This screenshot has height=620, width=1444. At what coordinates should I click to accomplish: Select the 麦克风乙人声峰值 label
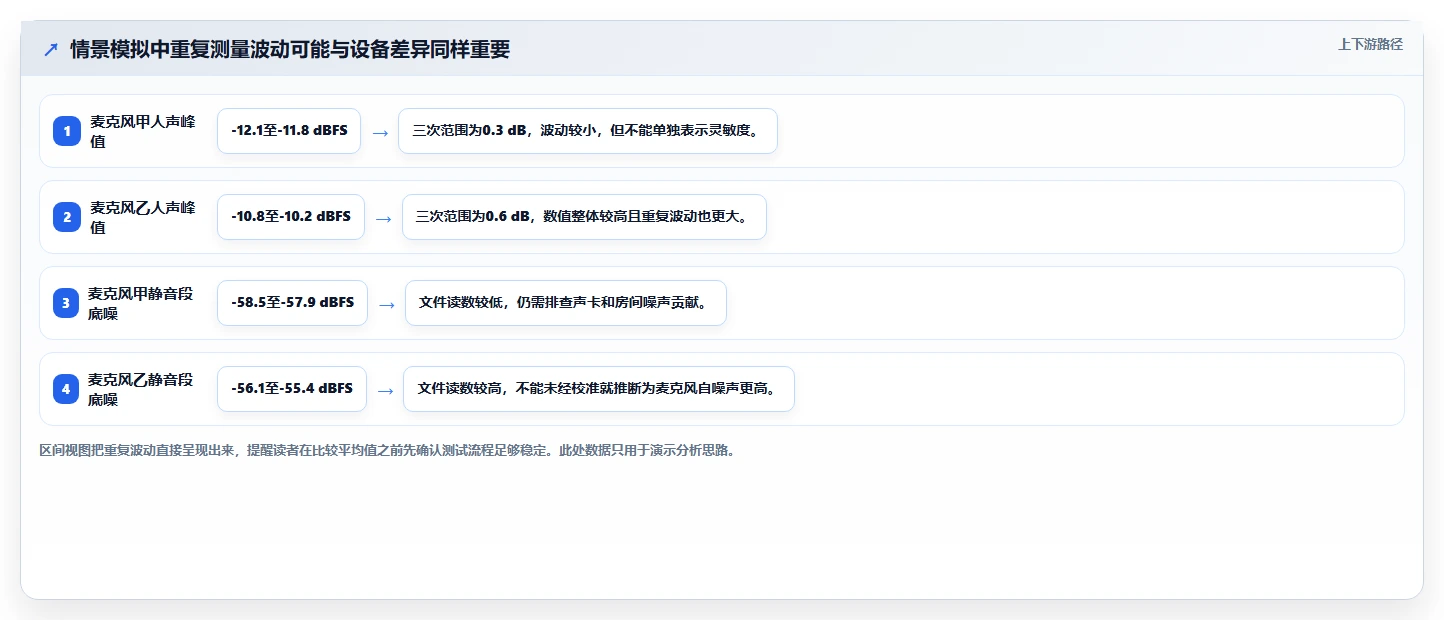click(143, 217)
